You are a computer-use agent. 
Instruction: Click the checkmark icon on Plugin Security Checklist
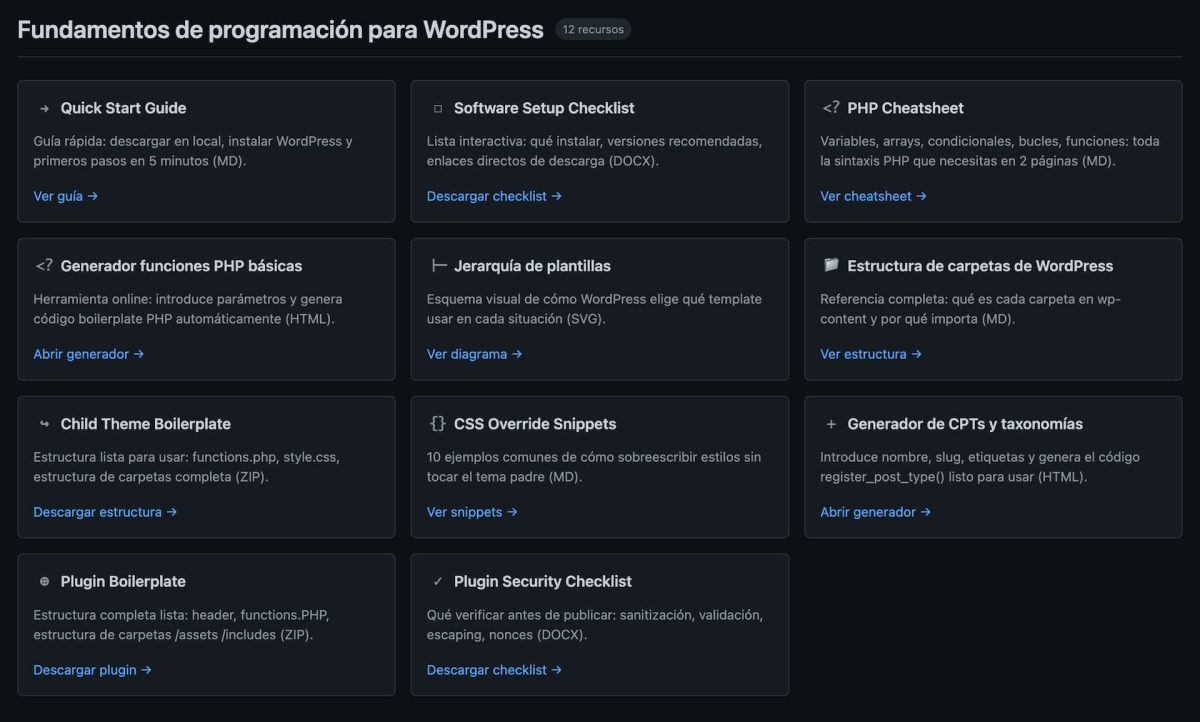436,581
